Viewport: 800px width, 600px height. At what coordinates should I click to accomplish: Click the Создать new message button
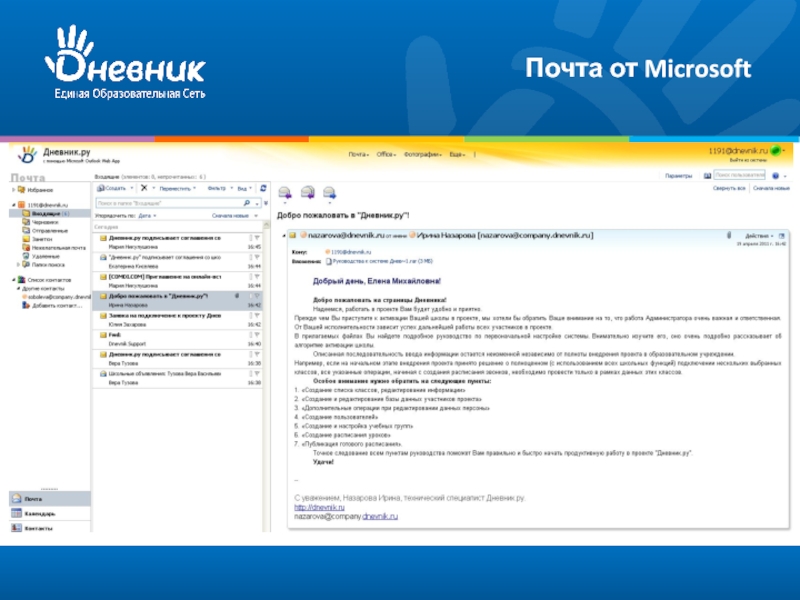[x=112, y=188]
